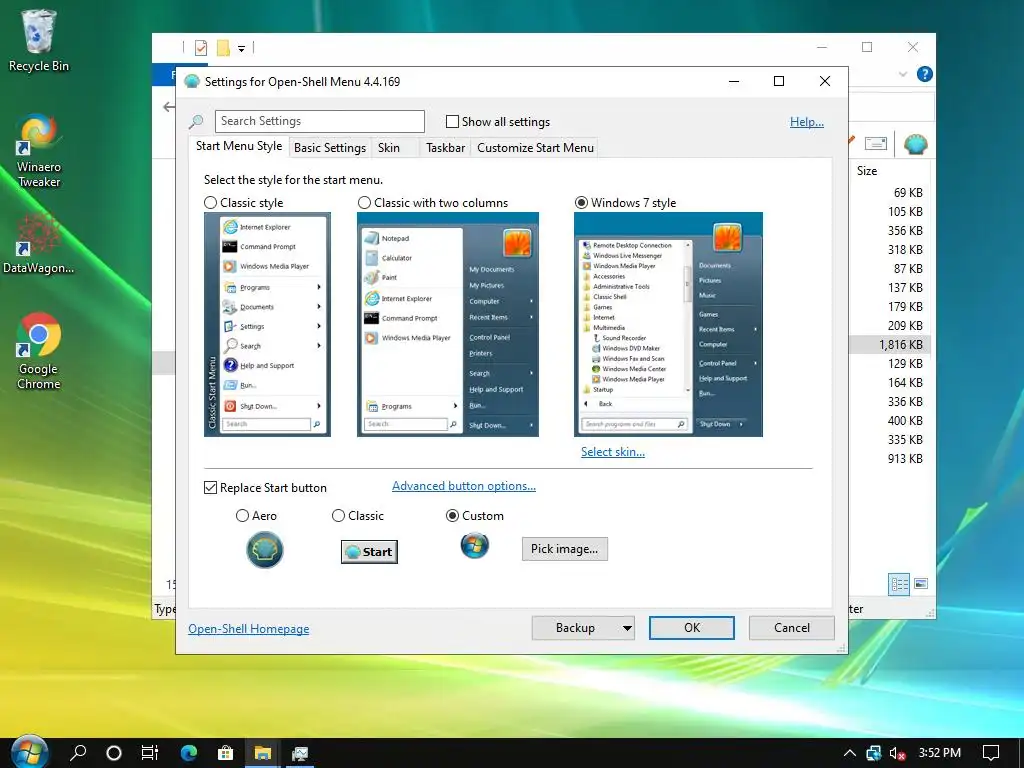Select Windows 7 style radio button
Image resolution: width=1024 pixels, height=768 pixels.
[581, 202]
